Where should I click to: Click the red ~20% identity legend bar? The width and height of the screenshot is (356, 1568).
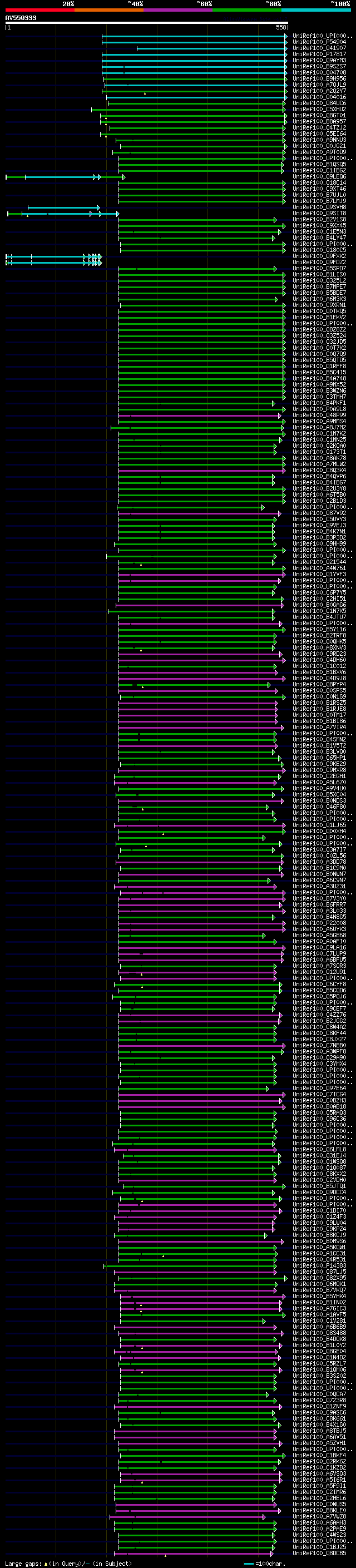(39, 10)
